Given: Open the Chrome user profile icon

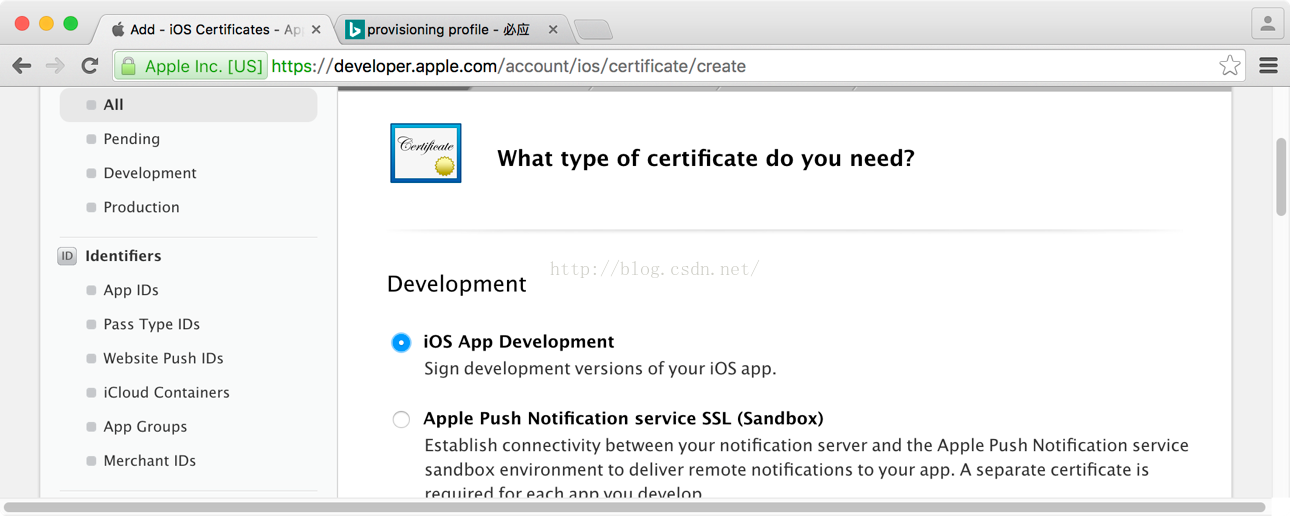Looking at the screenshot, I should click(x=1267, y=23).
